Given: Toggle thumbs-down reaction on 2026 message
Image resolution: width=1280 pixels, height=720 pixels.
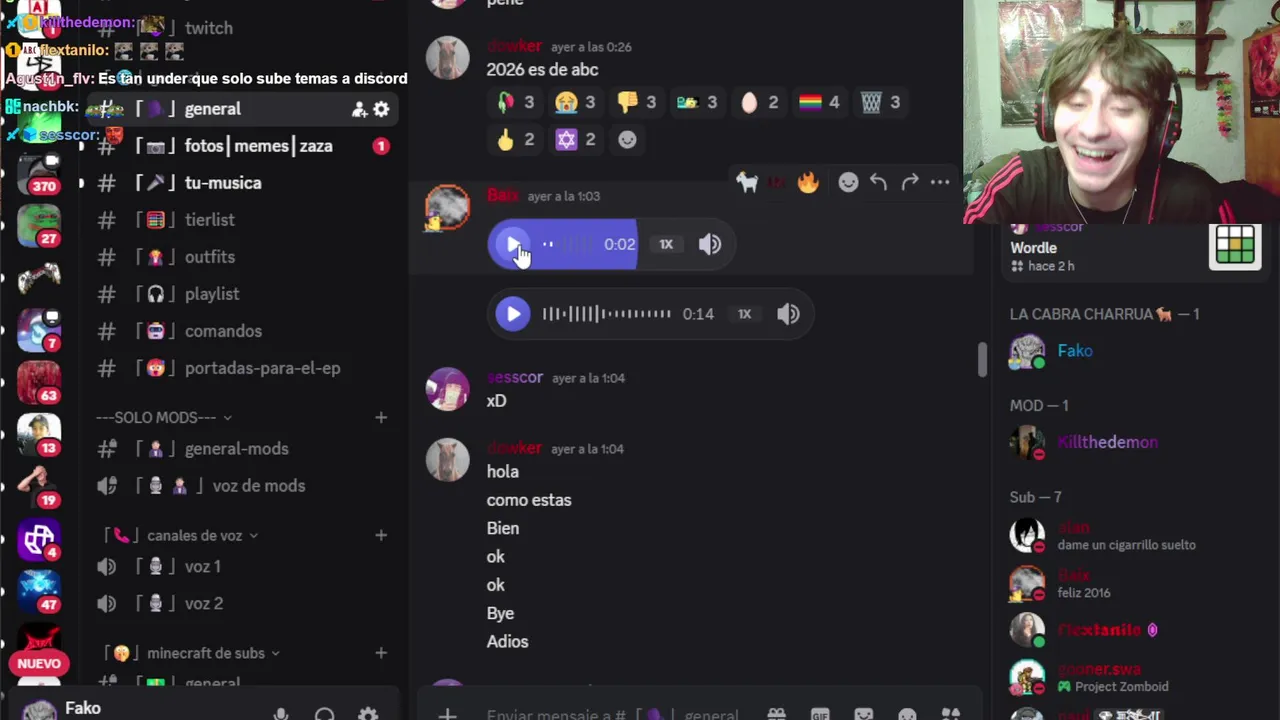Looking at the screenshot, I should click(636, 102).
